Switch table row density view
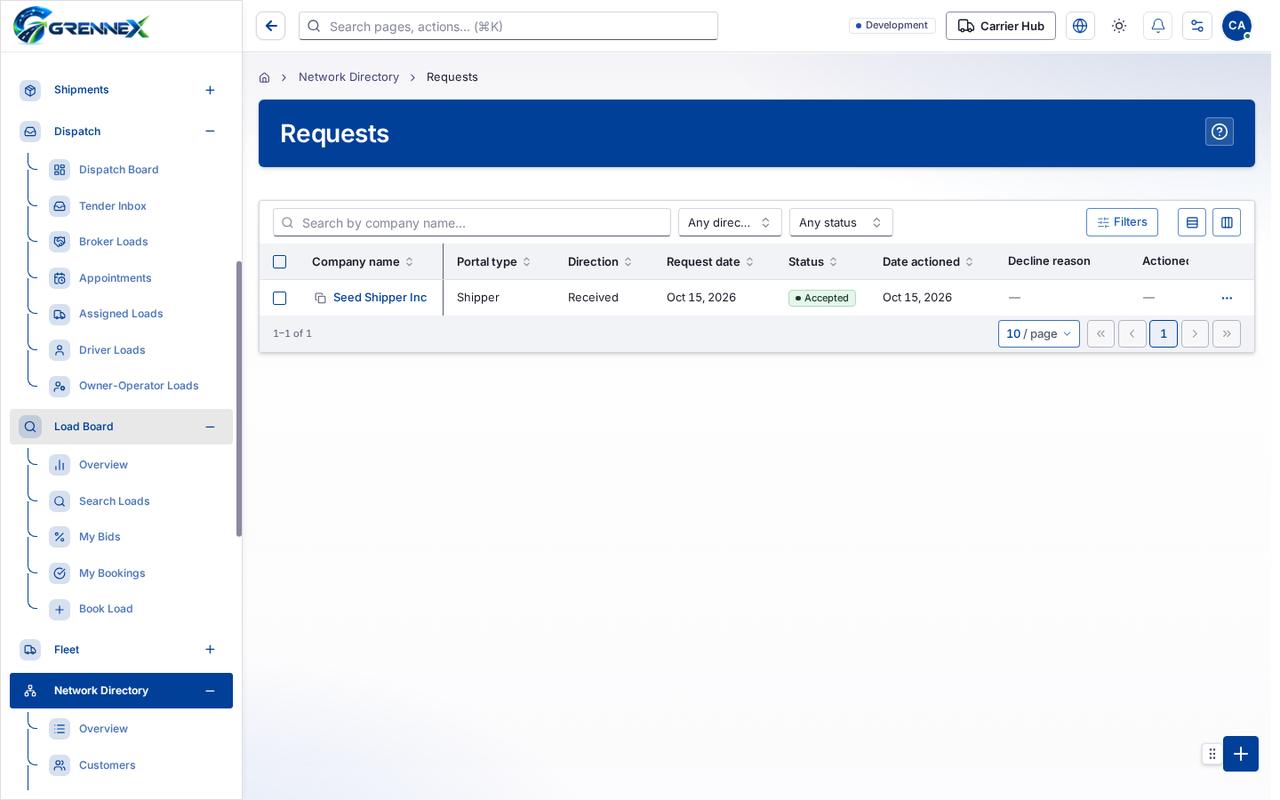Image resolution: width=1280 pixels, height=800 pixels. 1192,222
